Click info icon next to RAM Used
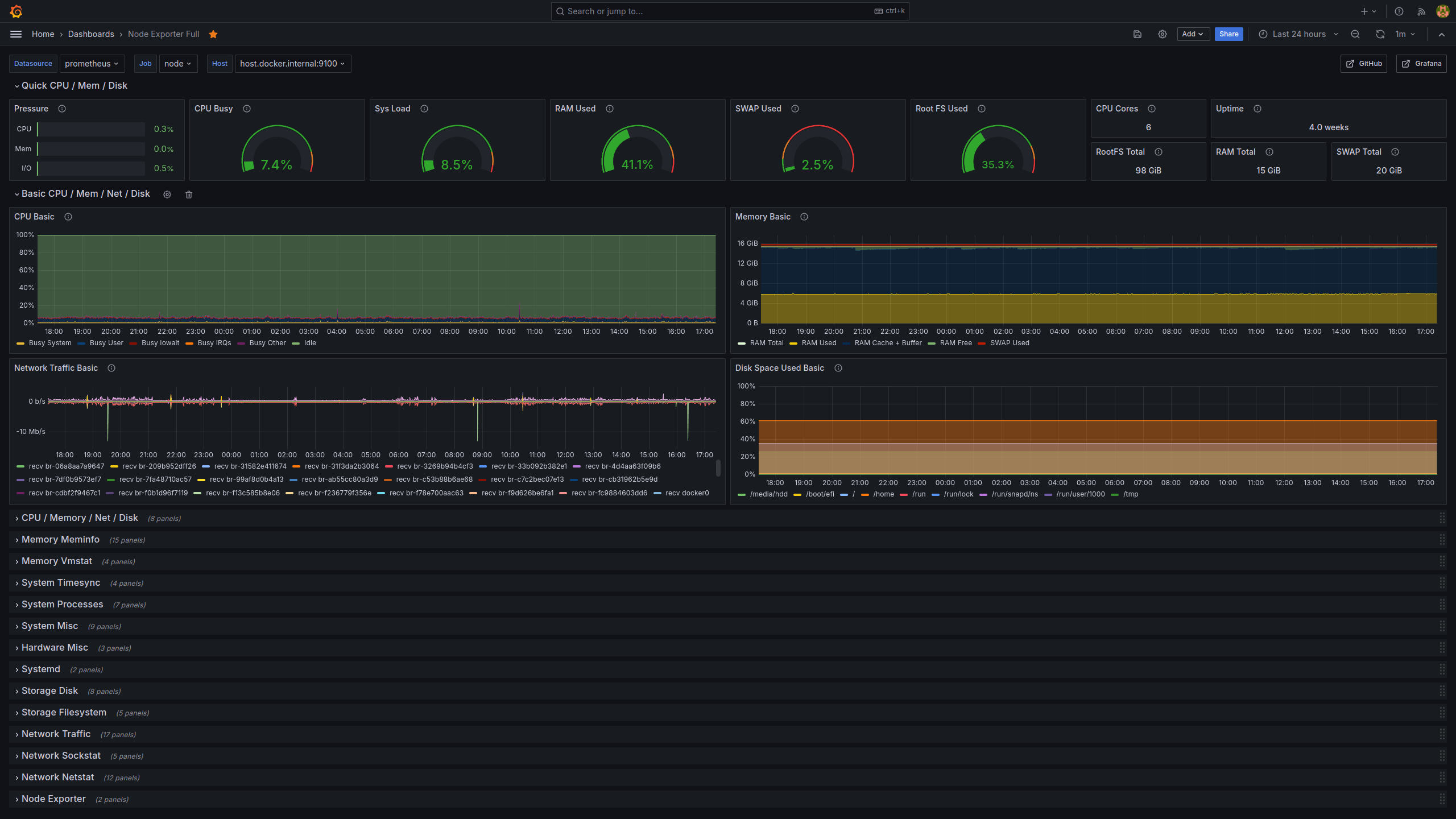This screenshot has height=819, width=1456. pyautogui.click(x=610, y=109)
